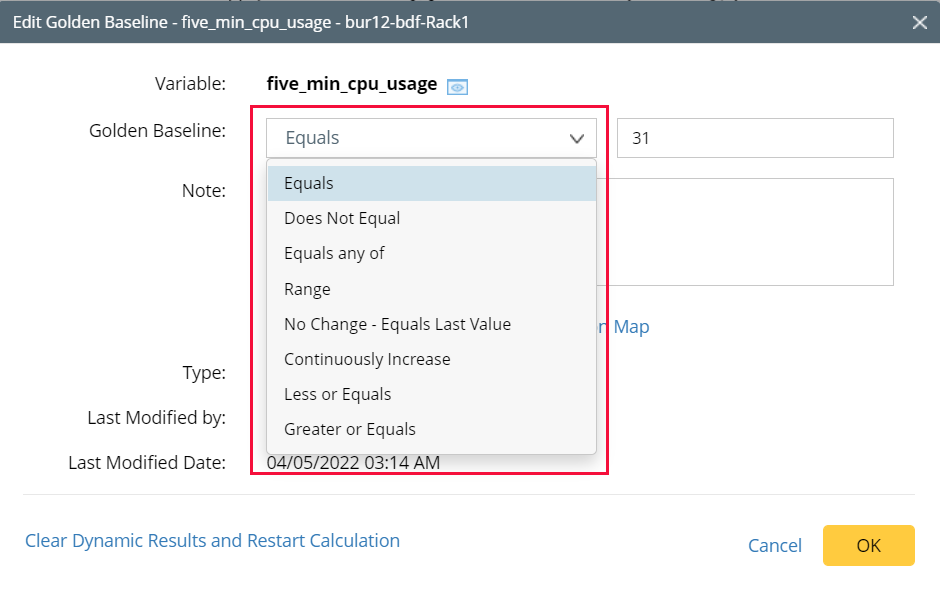Click the variable name five_min_cpu_usage
Viewport: 940px width, 589px height.
pos(349,84)
